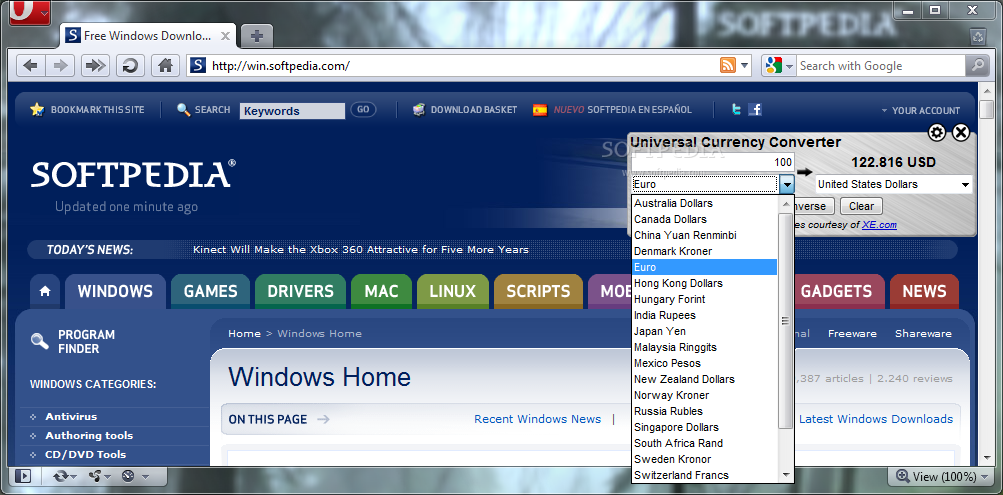Select Canada Dollars from list

tap(704, 219)
